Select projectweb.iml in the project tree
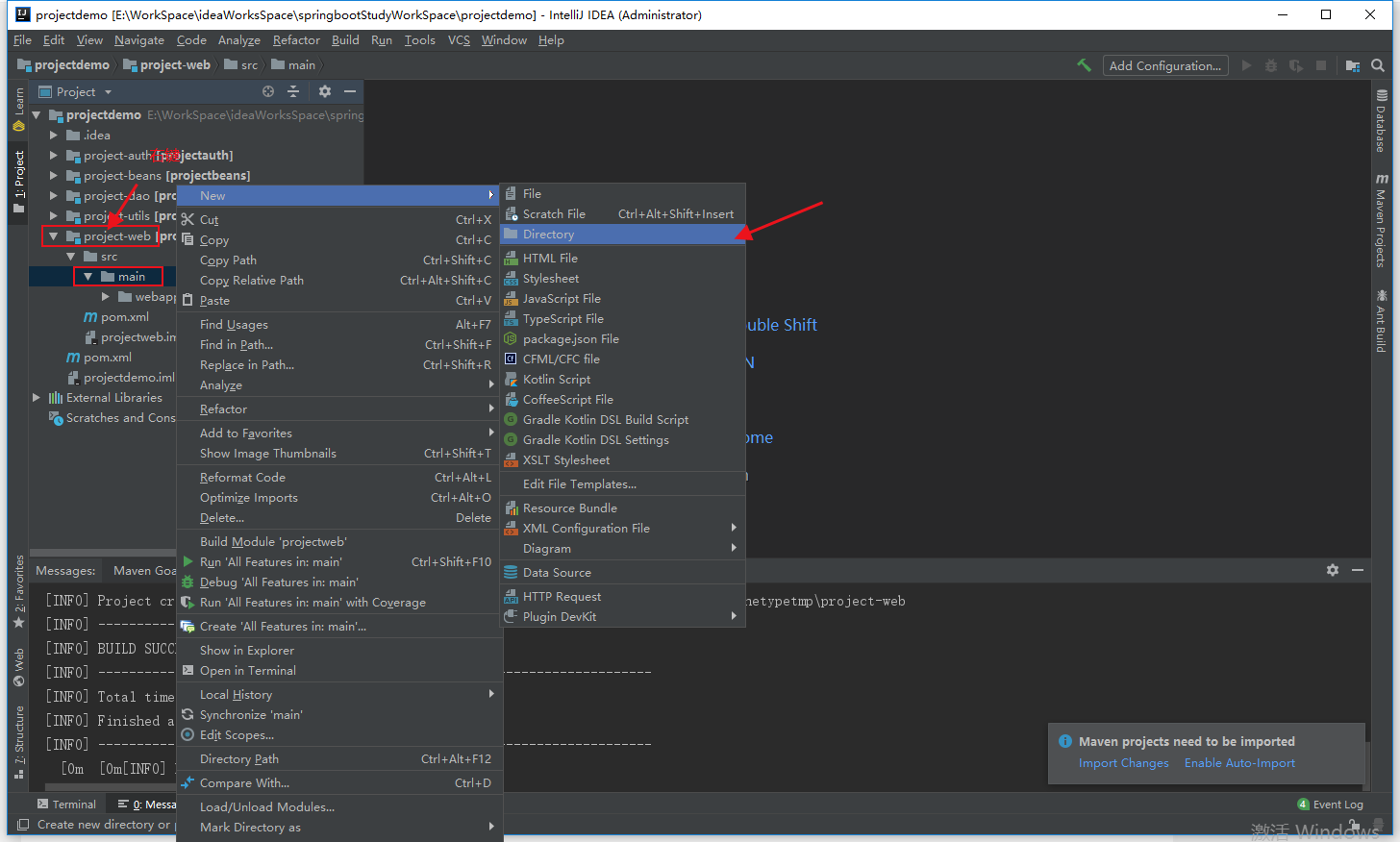1400x842 pixels. [131, 337]
